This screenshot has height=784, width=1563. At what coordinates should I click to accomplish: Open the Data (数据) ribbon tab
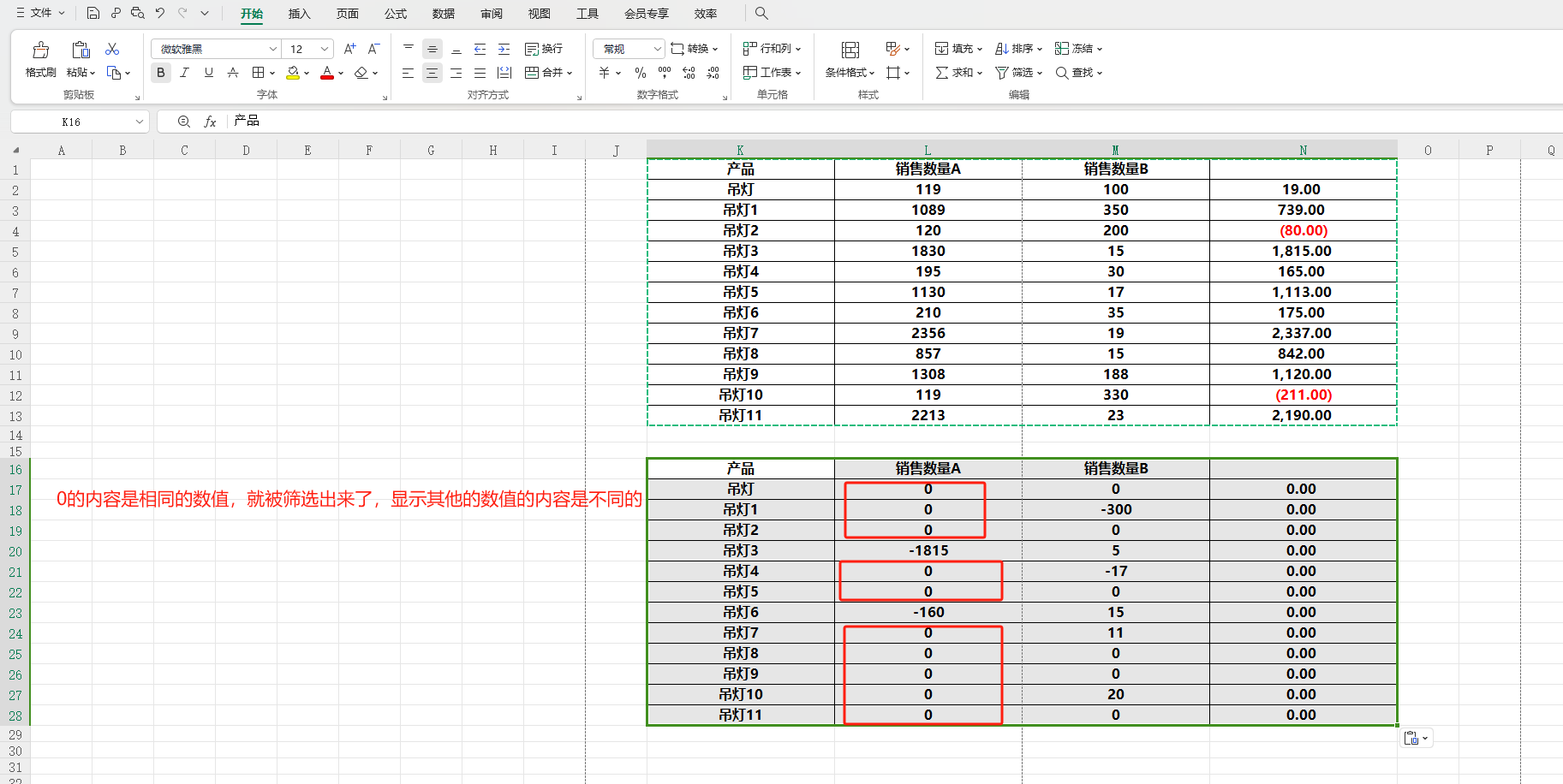click(x=444, y=14)
